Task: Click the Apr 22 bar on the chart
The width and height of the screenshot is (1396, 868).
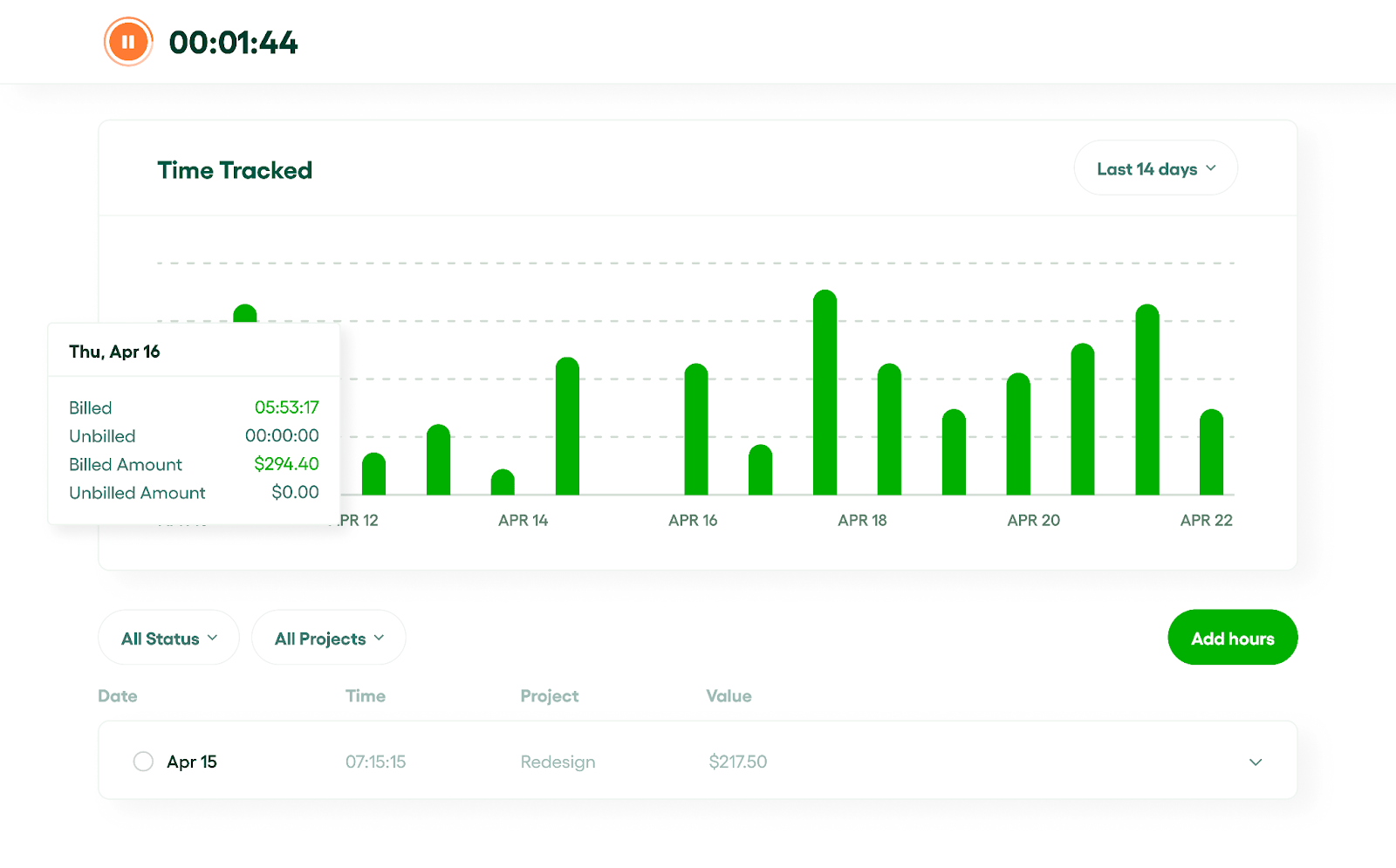Action: pos(1210,454)
